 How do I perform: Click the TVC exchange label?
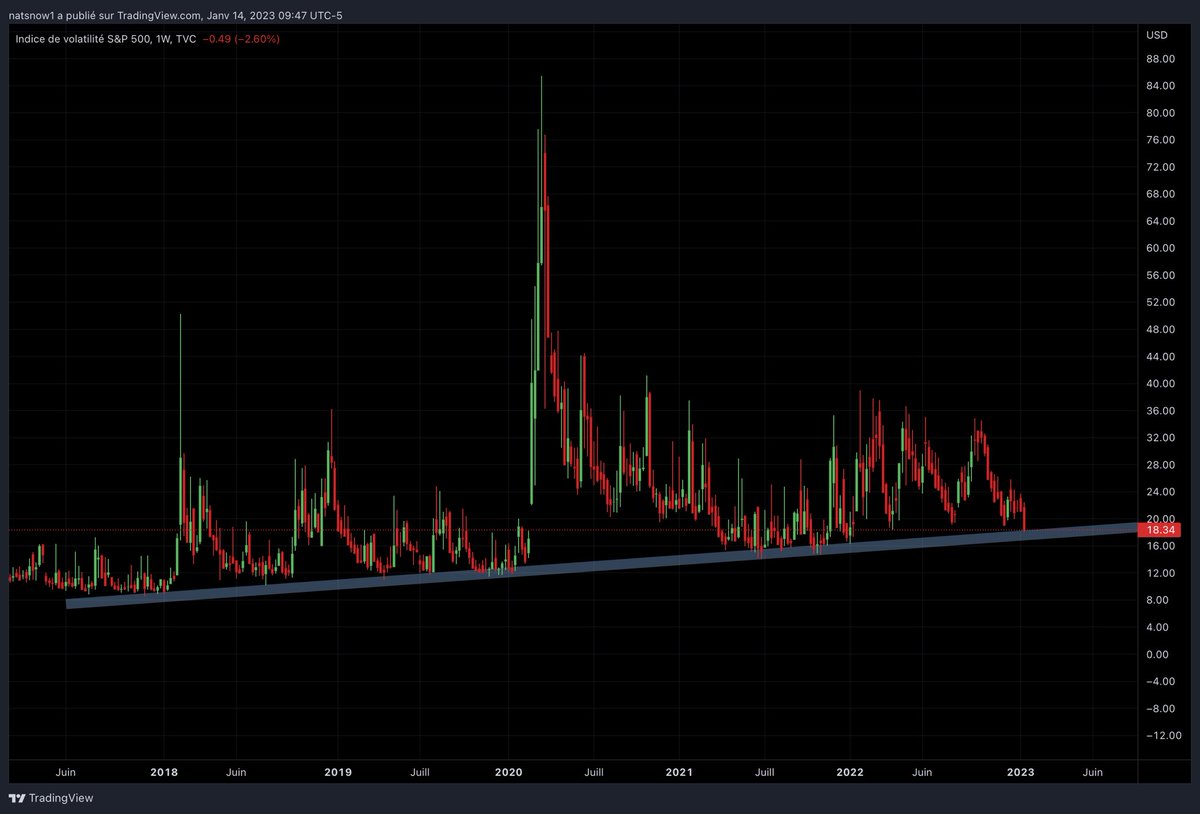pos(185,39)
